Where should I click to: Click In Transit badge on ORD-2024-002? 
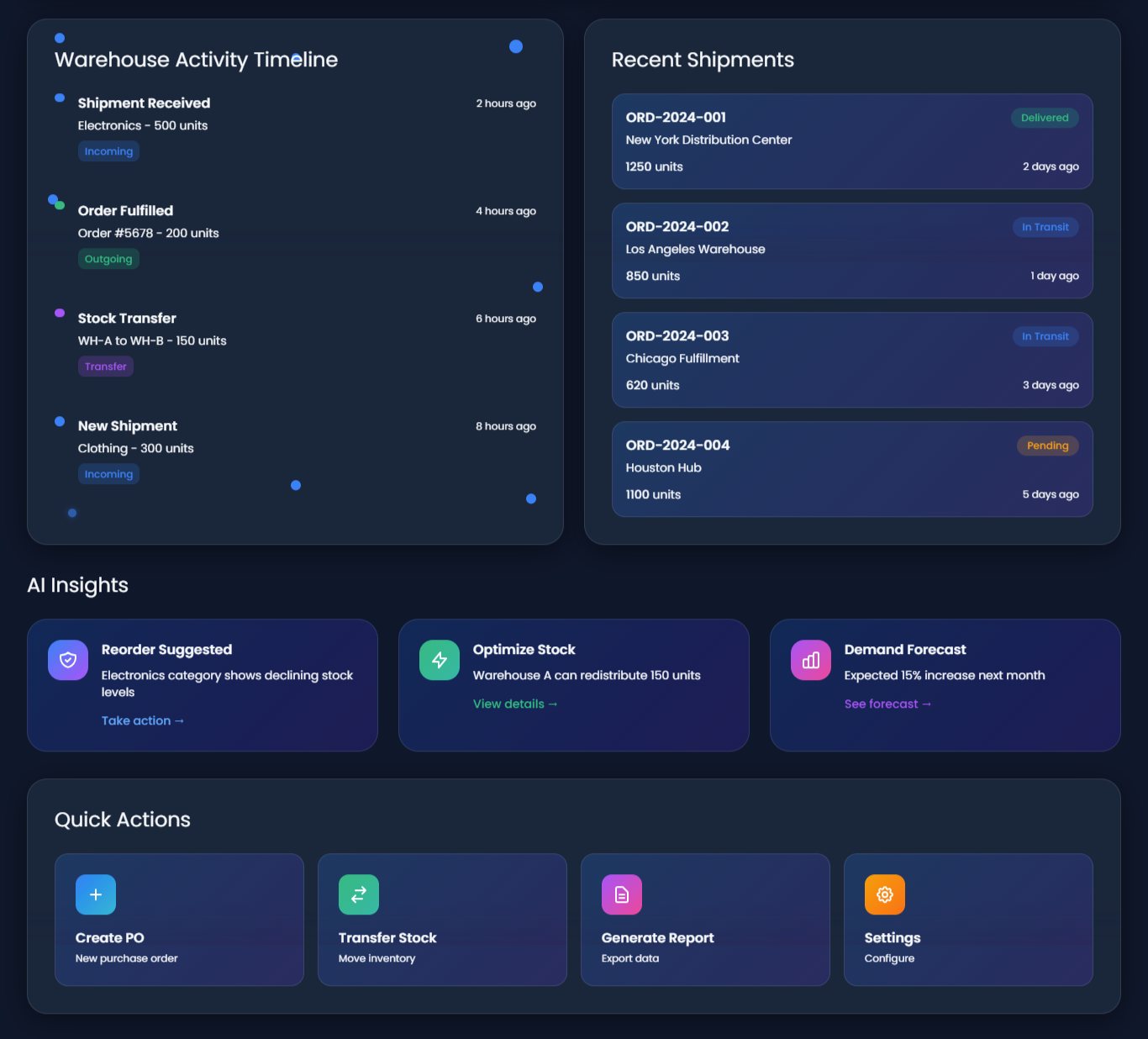[1045, 227]
